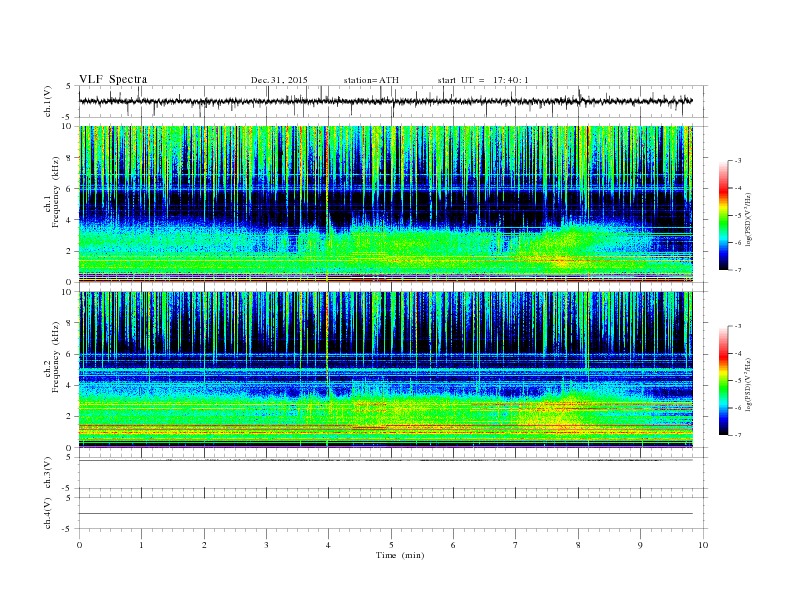Click the "0" tick on the time axis
792x612 pixels.
(79, 545)
